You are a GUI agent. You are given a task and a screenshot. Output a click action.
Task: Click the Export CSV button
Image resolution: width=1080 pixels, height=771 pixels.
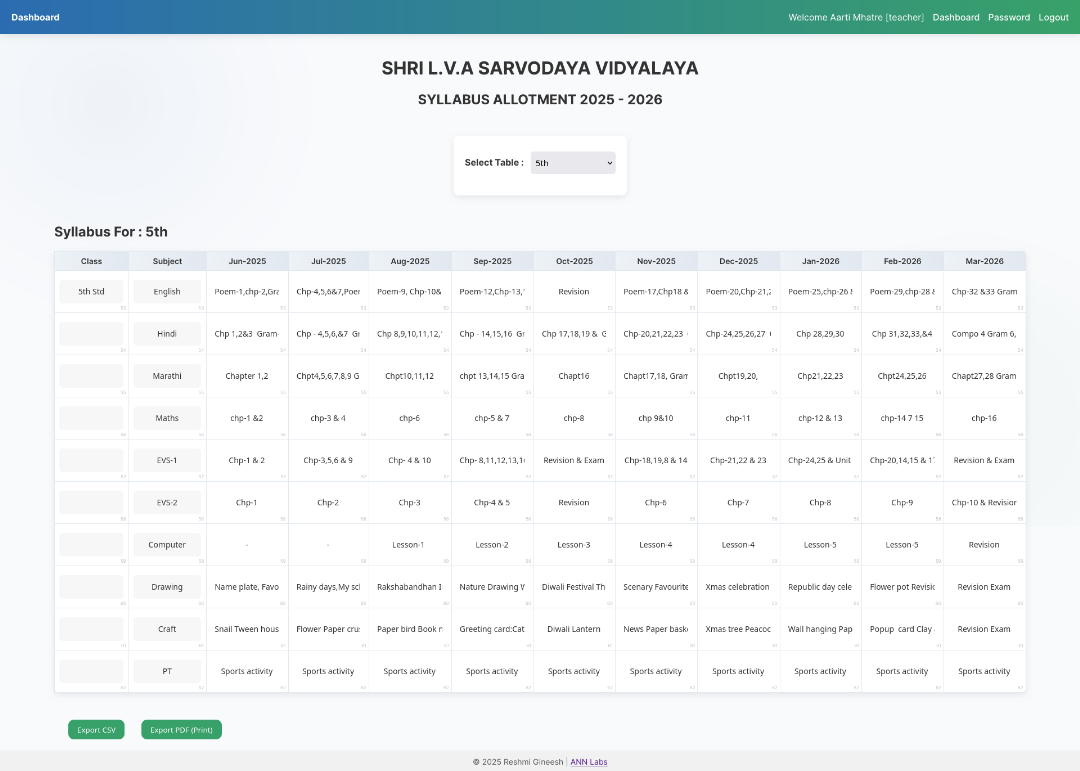[x=97, y=730]
